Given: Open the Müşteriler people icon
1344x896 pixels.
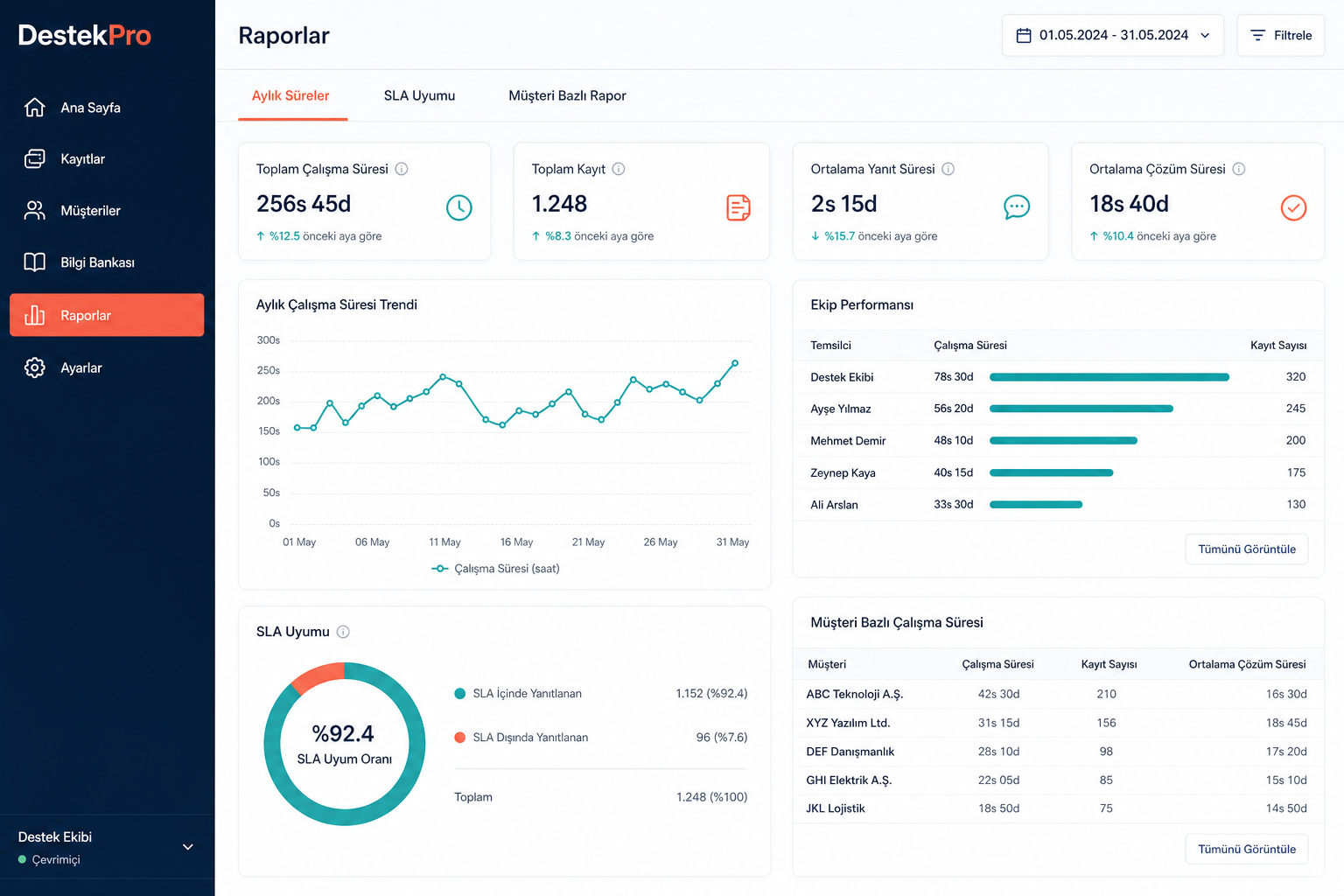Looking at the screenshot, I should pos(35,211).
